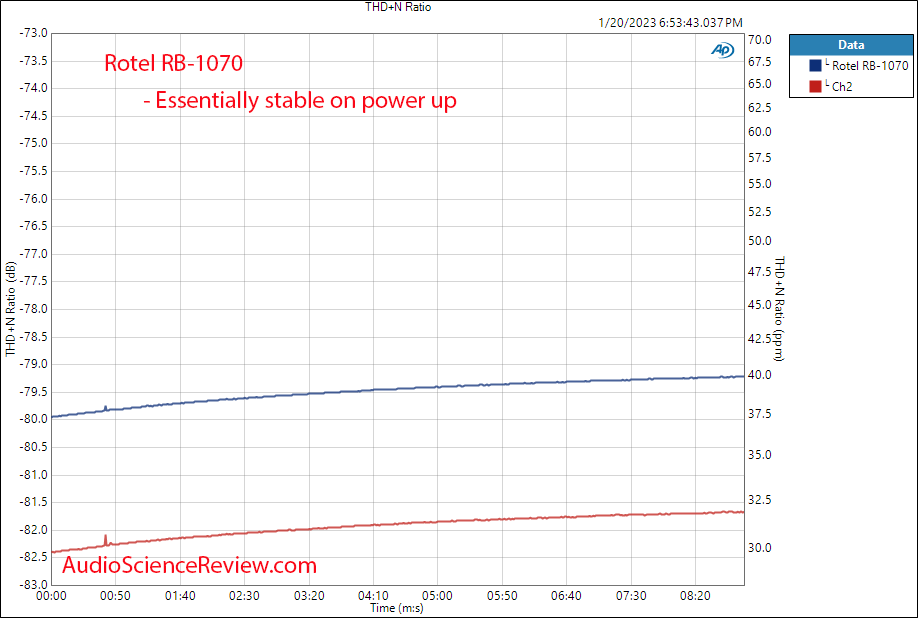Click the red Rotel RB-1070 annotation text

point(173,63)
